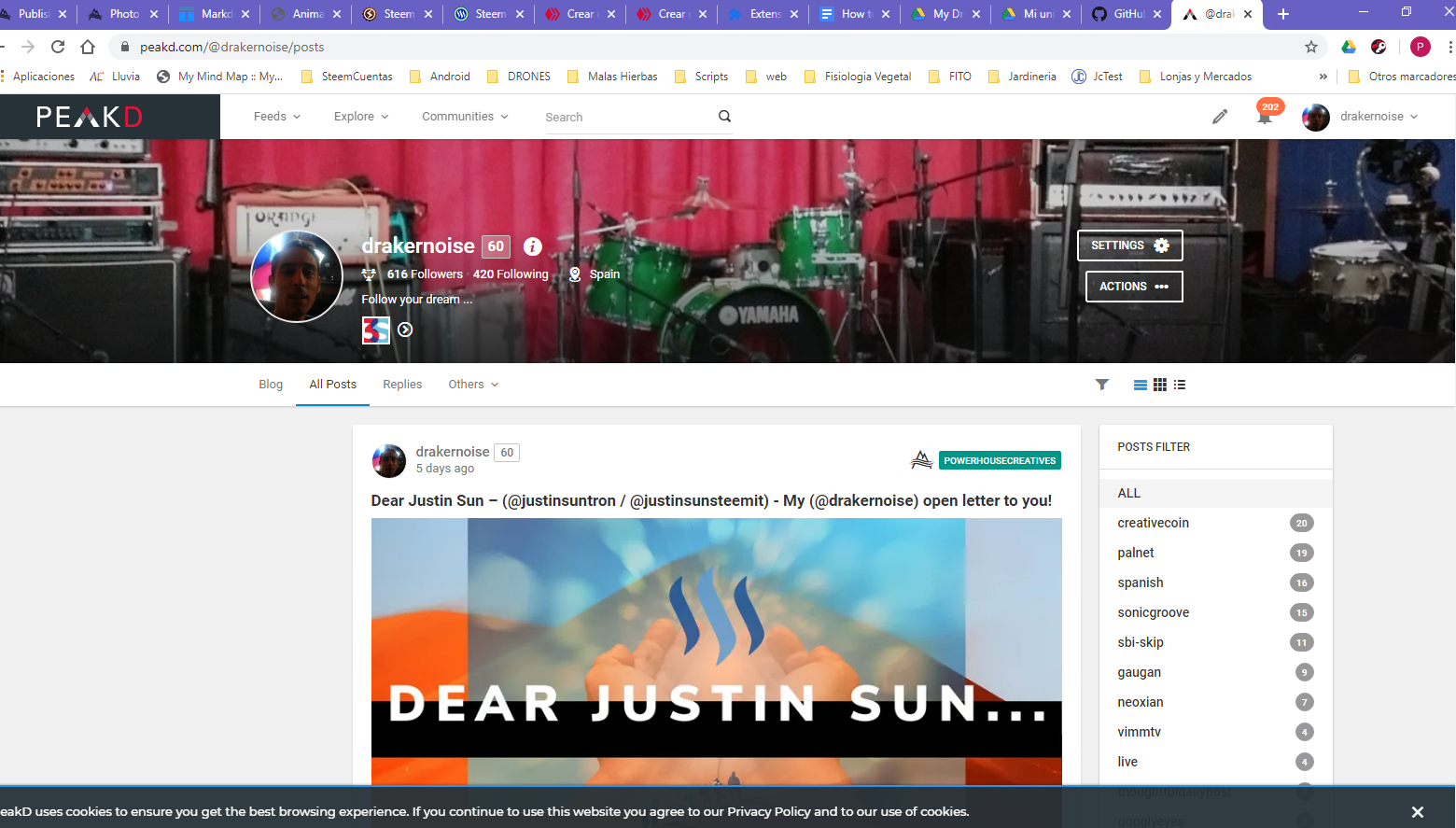Open the My Mind Map bookmark
The image size is (1456, 828).
[219, 77]
